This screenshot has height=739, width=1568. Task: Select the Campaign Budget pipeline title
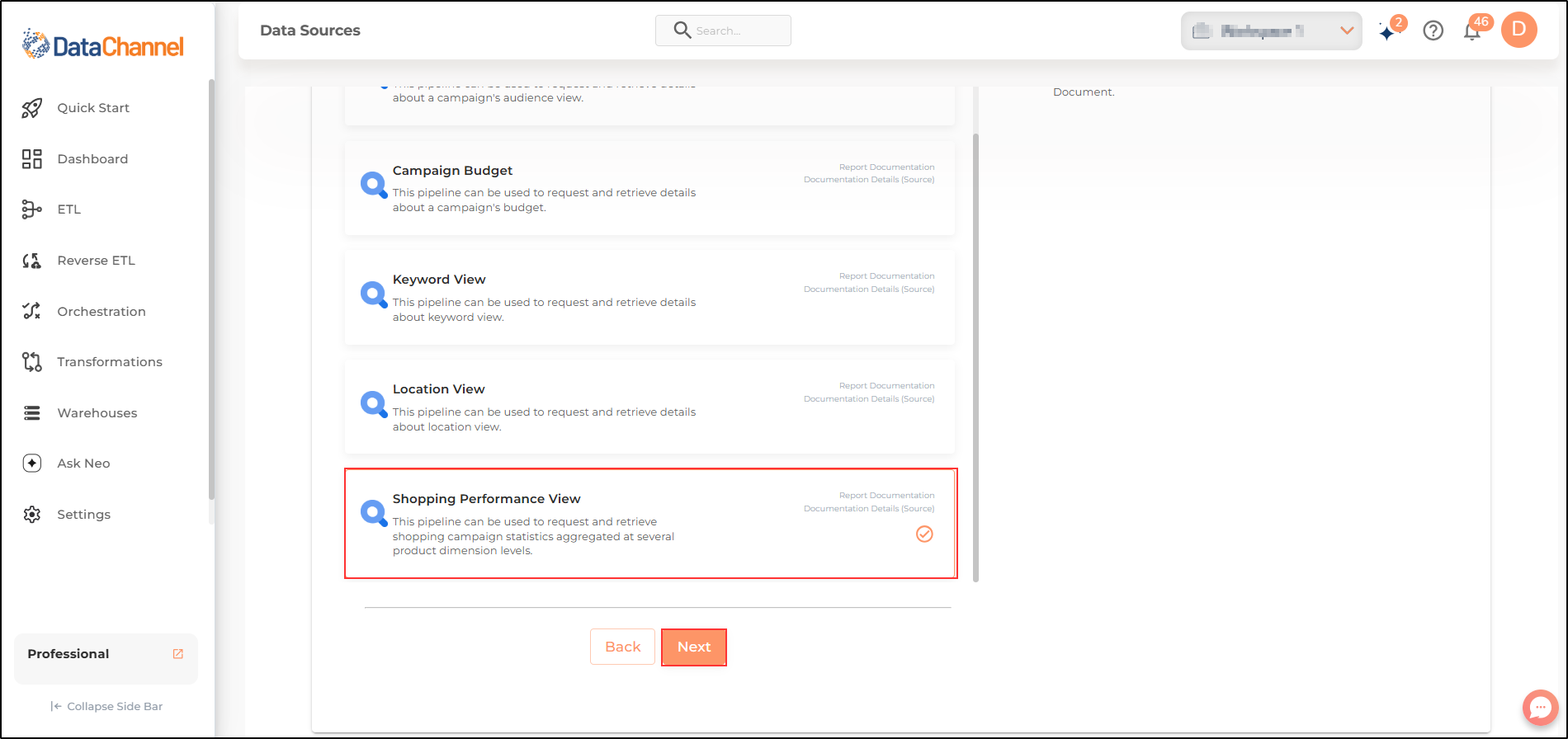pos(452,171)
